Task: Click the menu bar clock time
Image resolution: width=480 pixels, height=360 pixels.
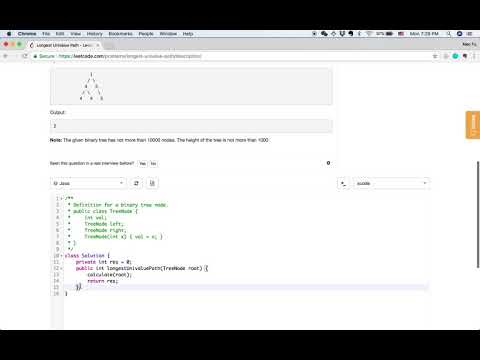Action: (x=424, y=34)
